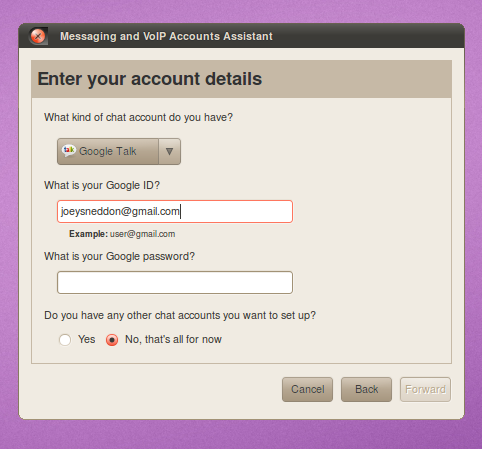The height and width of the screenshot is (449, 482).
Task: Click the "What is your Google ID?" label
Action: [x=102, y=185]
